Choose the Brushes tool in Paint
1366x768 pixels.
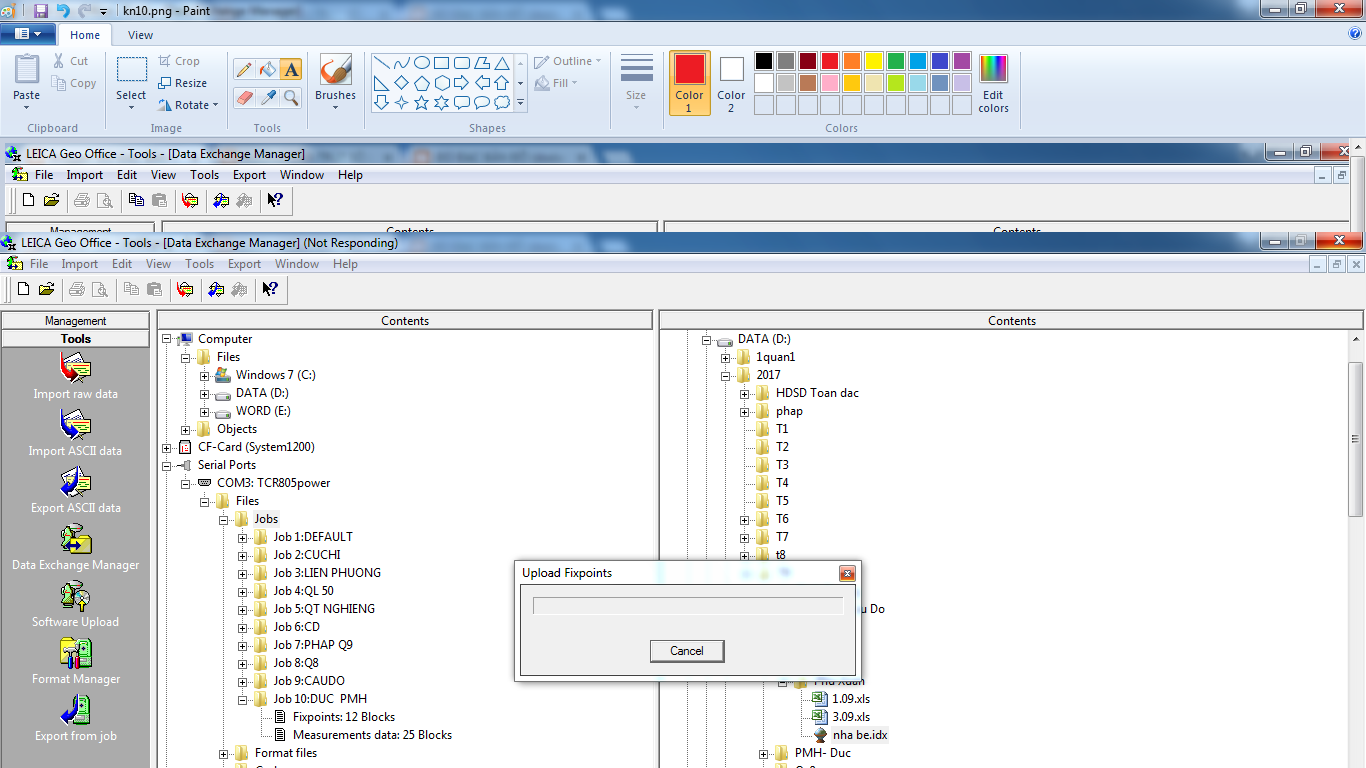click(x=335, y=82)
